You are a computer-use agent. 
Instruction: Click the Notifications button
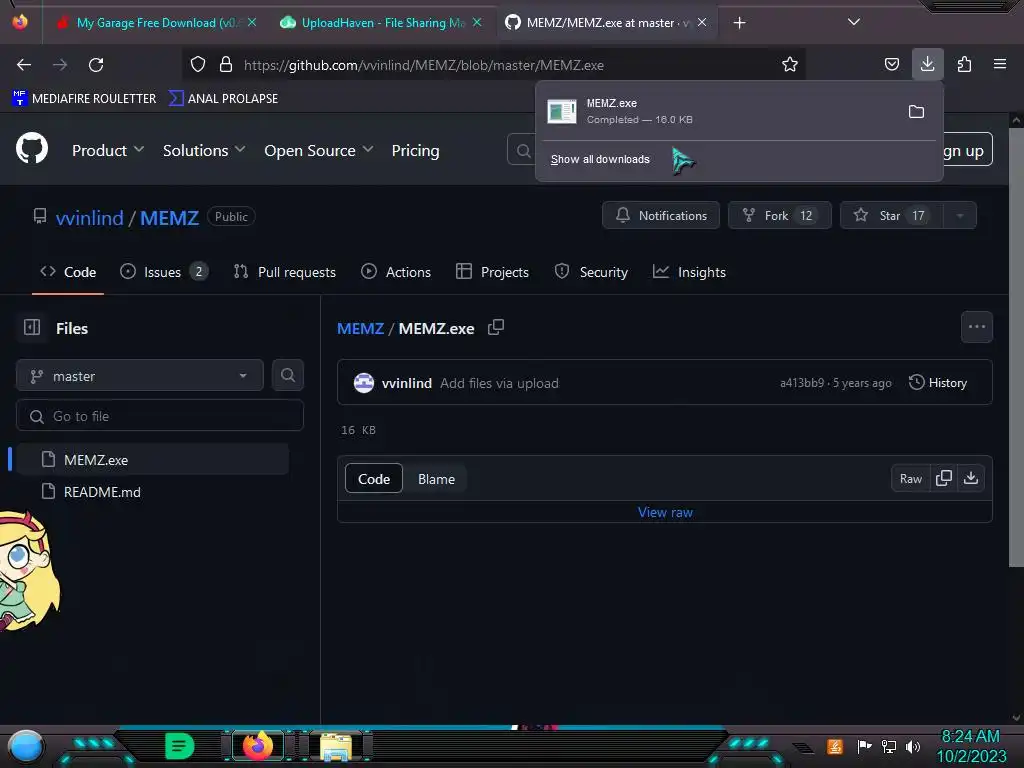click(x=661, y=216)
